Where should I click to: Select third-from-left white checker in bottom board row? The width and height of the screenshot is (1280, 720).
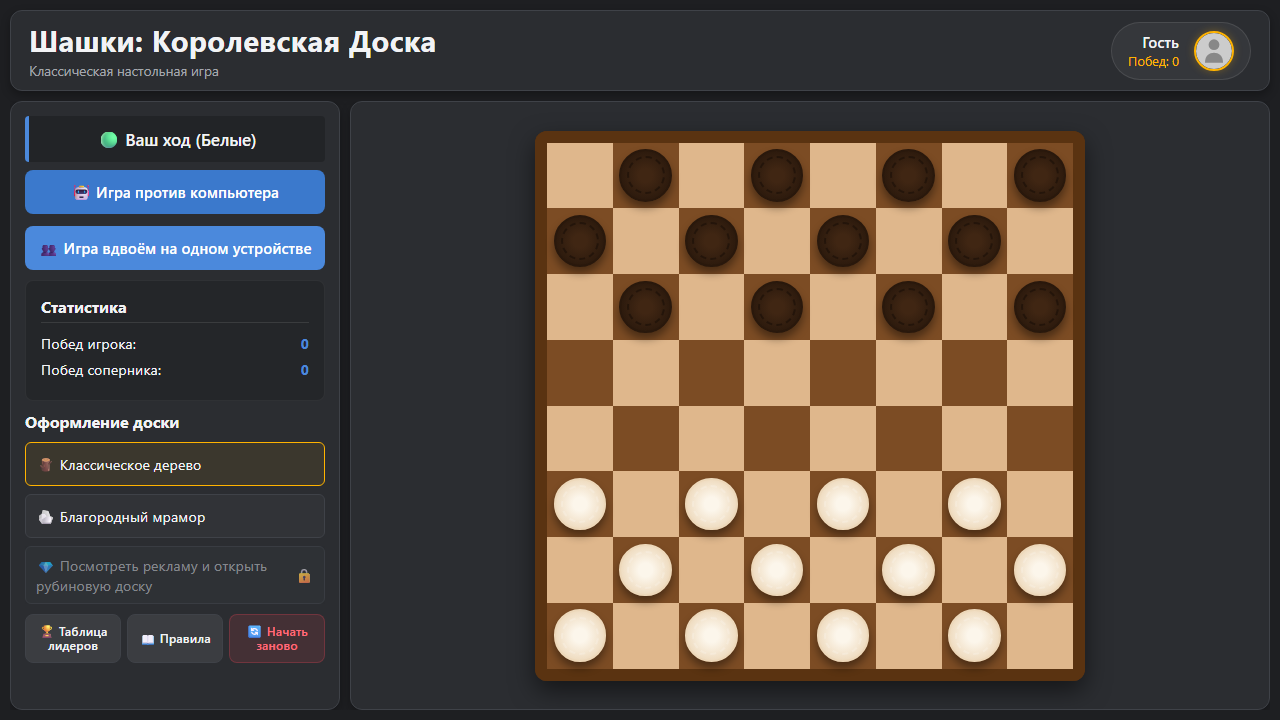click(x=843, y=636)
